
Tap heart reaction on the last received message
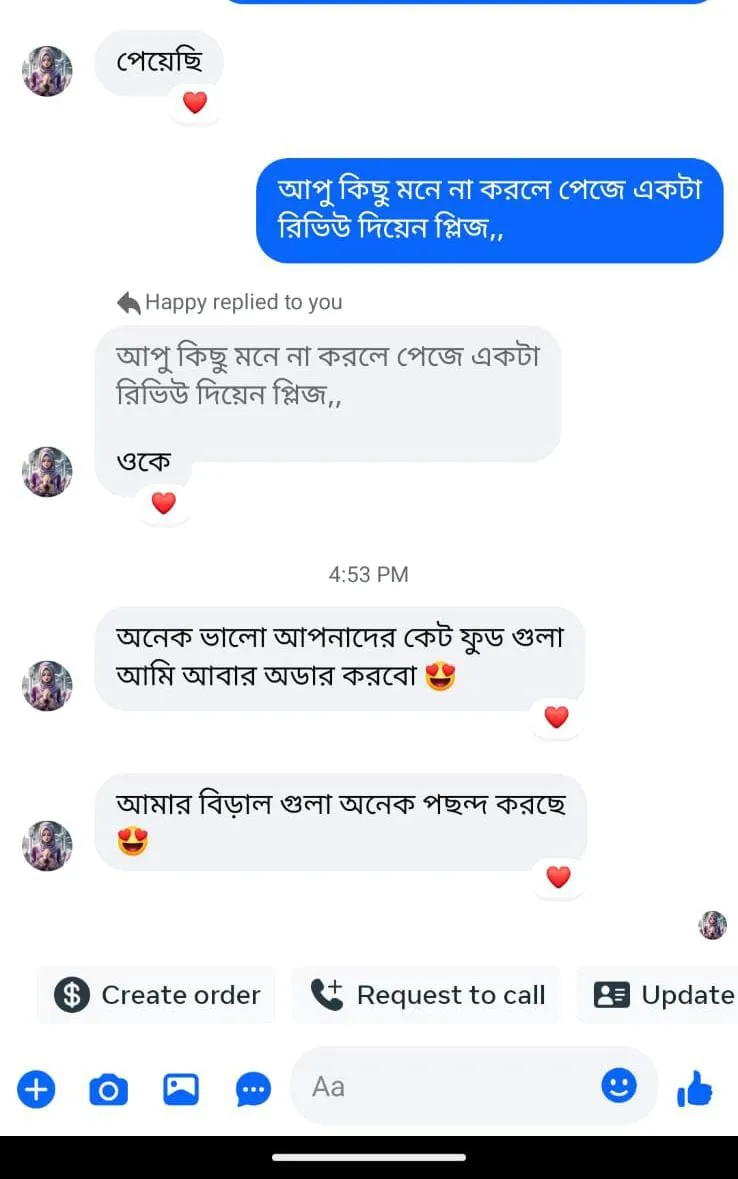tap(558, 877)
